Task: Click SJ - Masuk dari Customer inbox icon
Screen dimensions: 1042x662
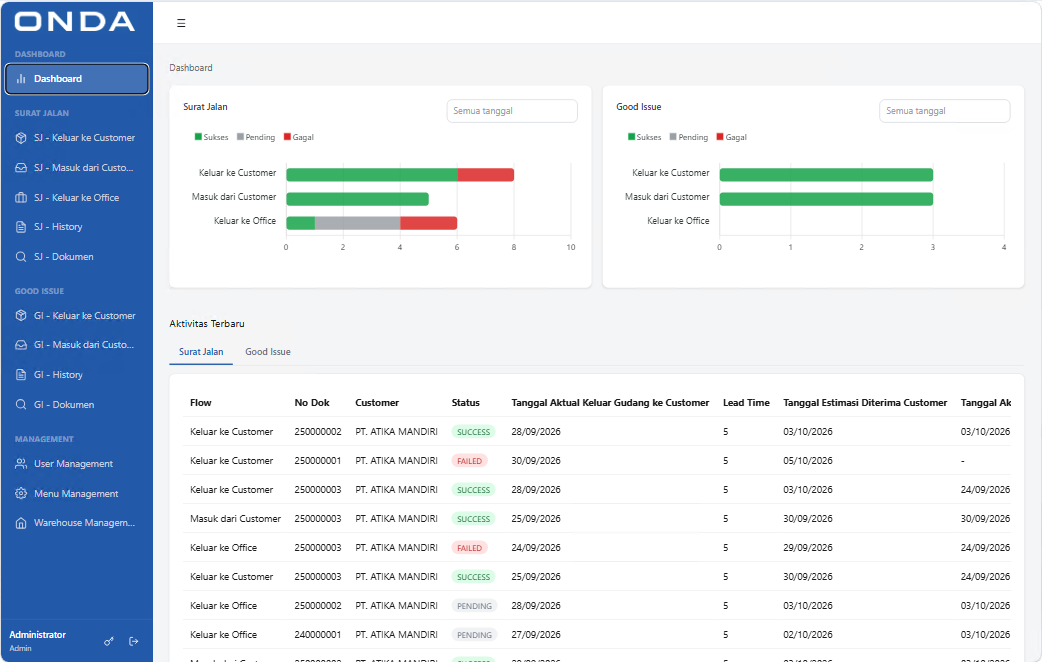Action: click(21, 167)
